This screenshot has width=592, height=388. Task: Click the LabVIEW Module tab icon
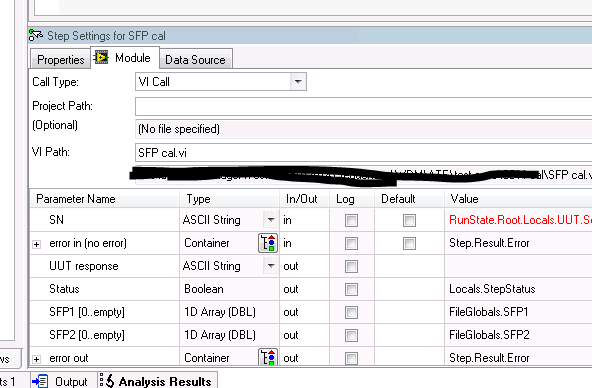pyautogui.click(x=101, y=57)
